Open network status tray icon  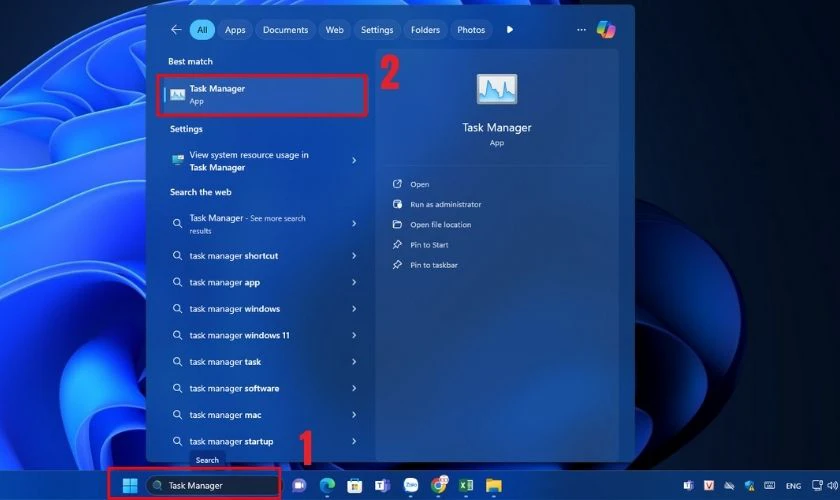(x=817, y=486)
